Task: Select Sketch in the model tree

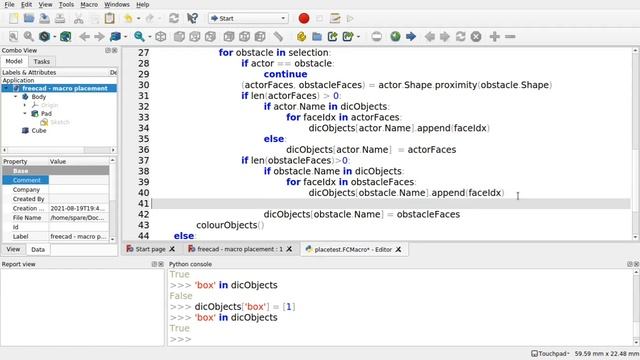Action: coord(60,122)
